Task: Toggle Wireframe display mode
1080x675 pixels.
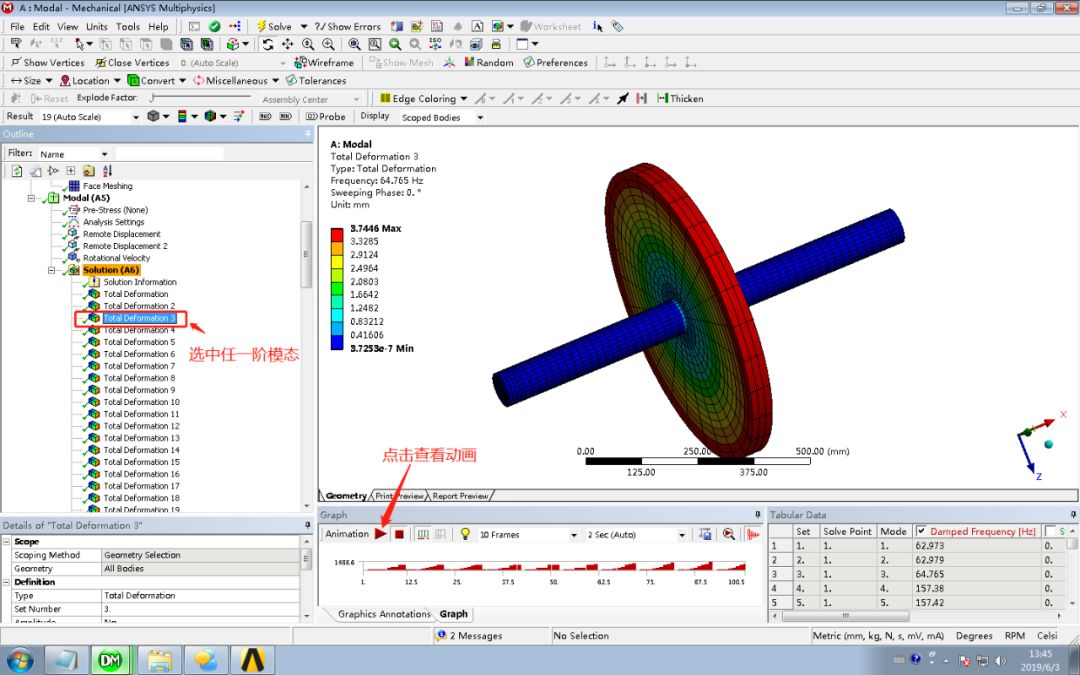Action: pyautogui.click(x=325, y=62)
